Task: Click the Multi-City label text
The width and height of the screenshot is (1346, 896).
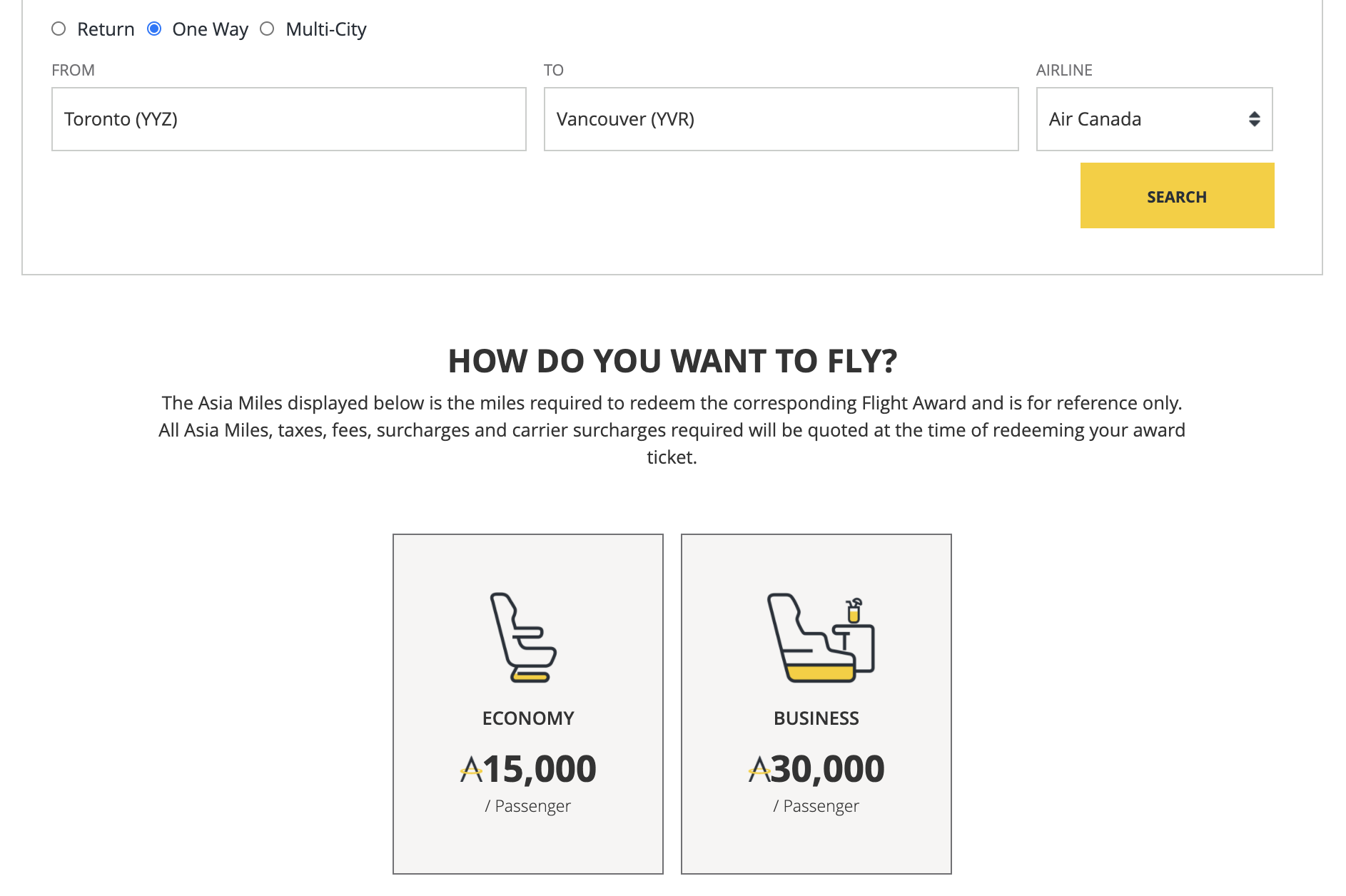Action: tap(326, 29)
